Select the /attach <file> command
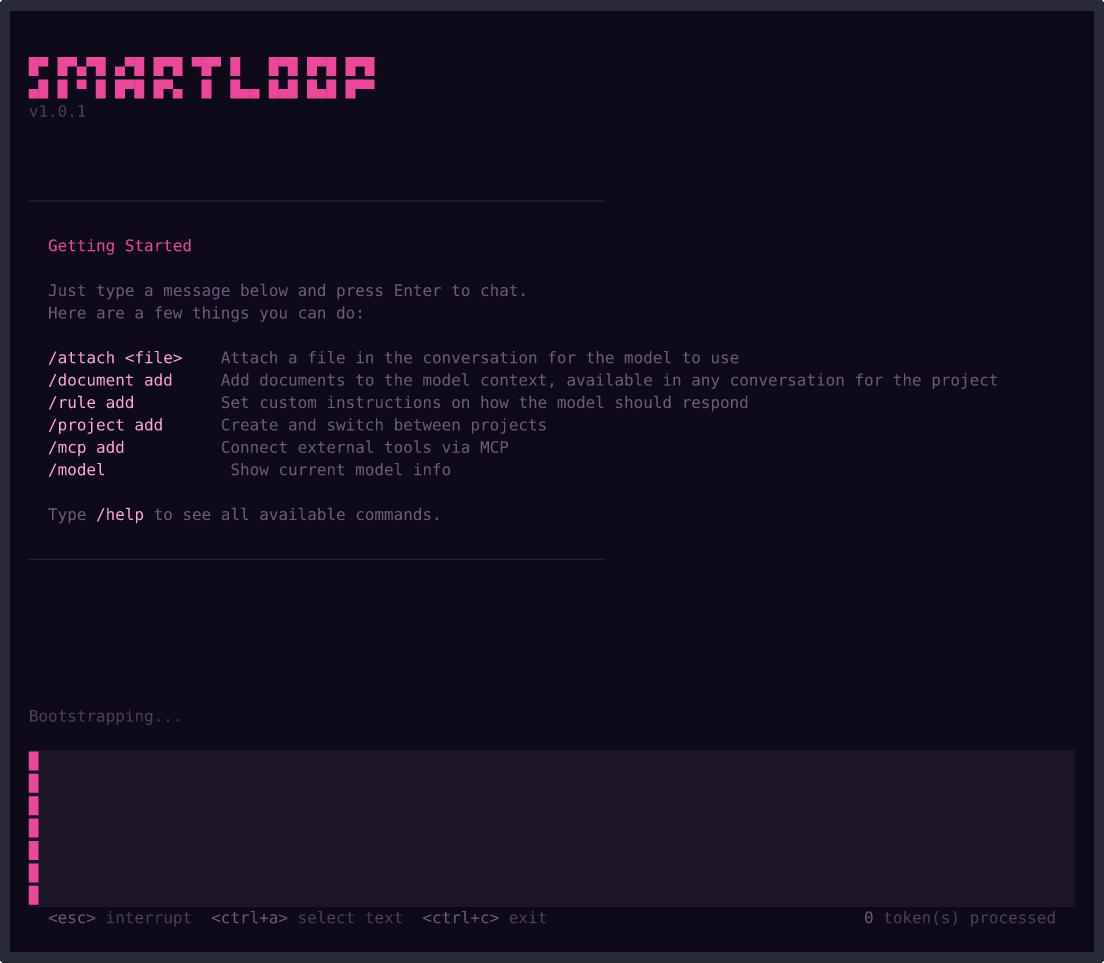The width and height of the screenshot is (1104, 963). (x=115, y=357)
